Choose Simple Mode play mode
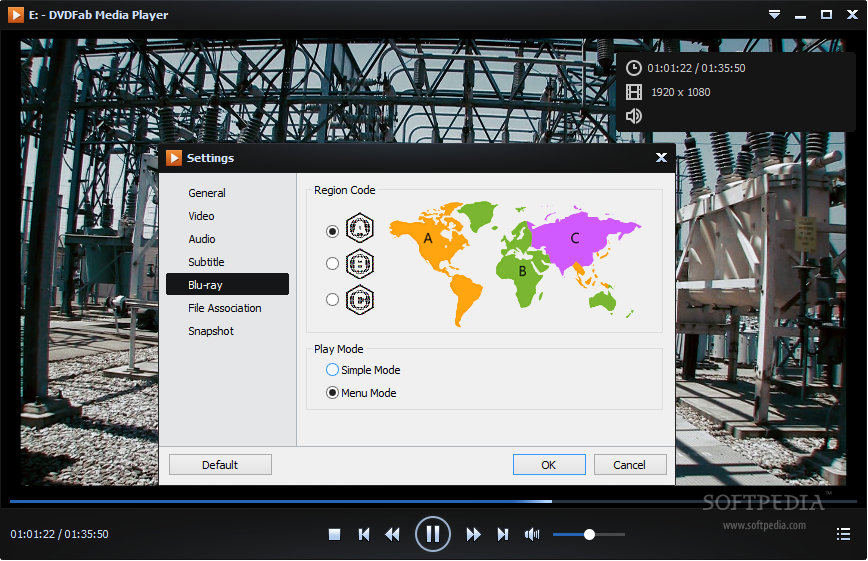Screen dimensions: 868x561 coord(363,370)
